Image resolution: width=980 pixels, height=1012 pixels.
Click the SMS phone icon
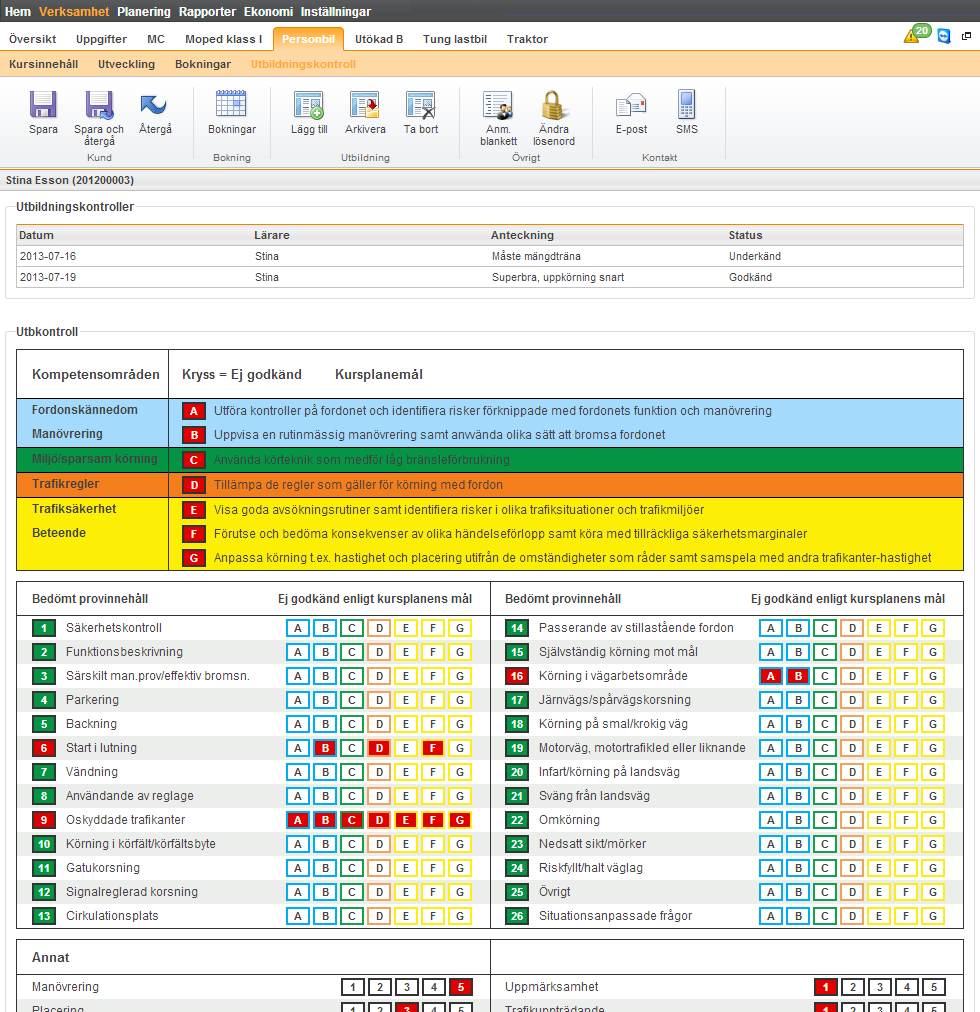[686, 105]
